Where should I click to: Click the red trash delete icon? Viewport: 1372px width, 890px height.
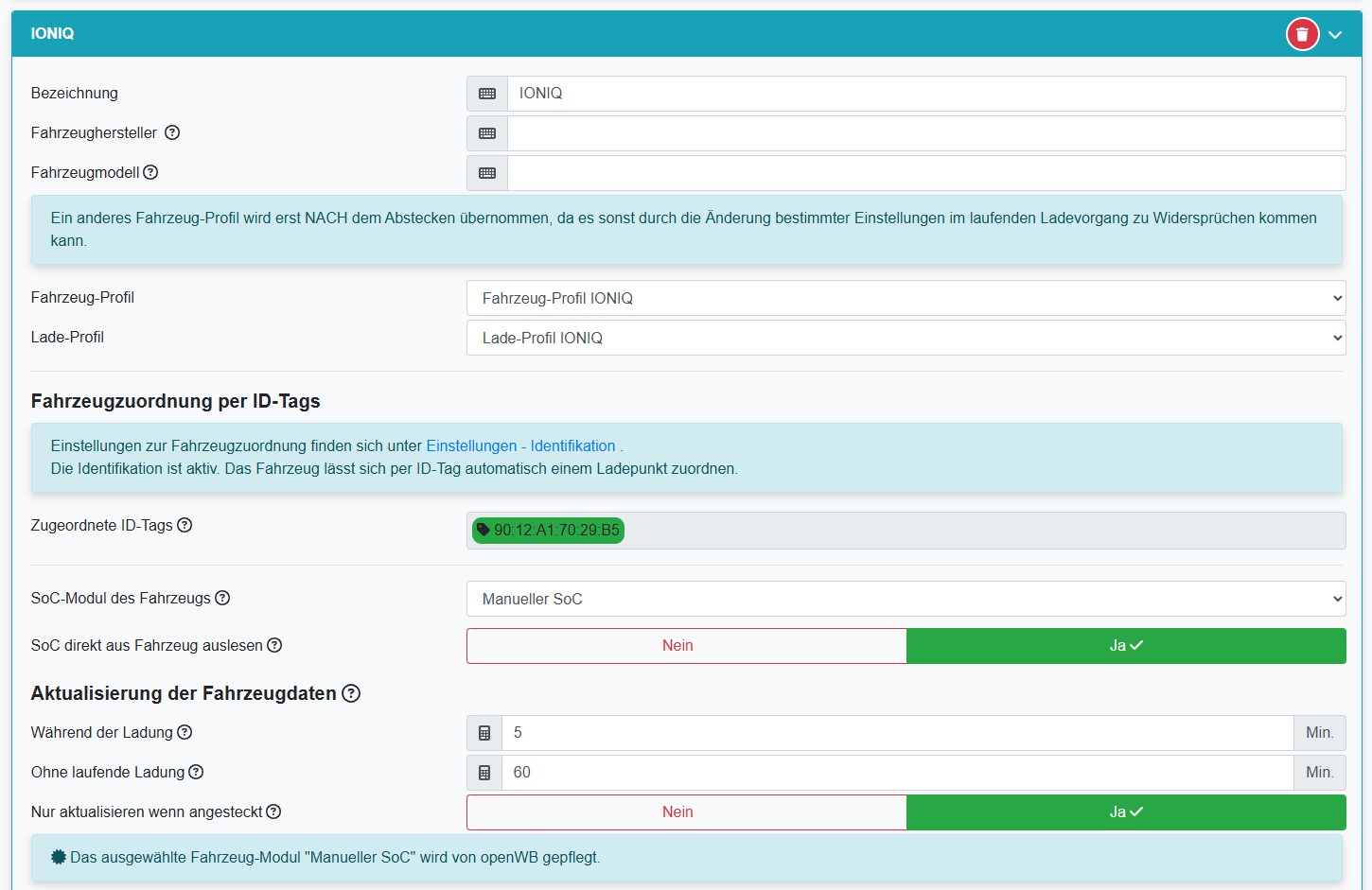pos(1302,35)
